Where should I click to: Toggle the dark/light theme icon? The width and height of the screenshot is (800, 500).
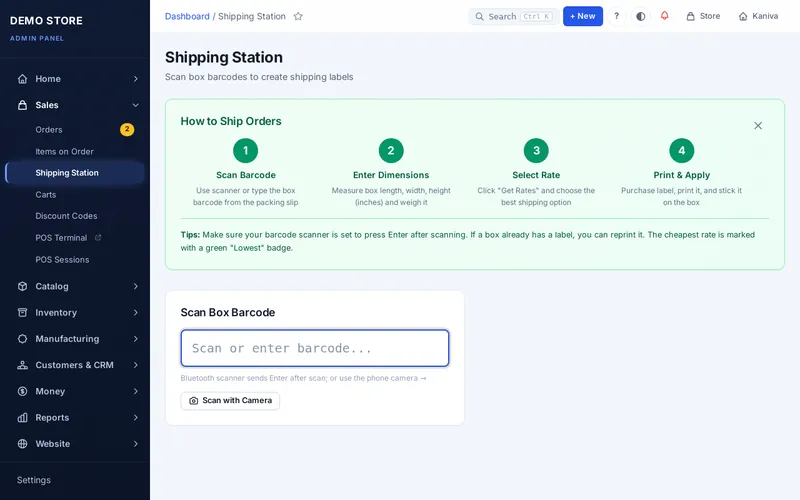coord(640,16)
